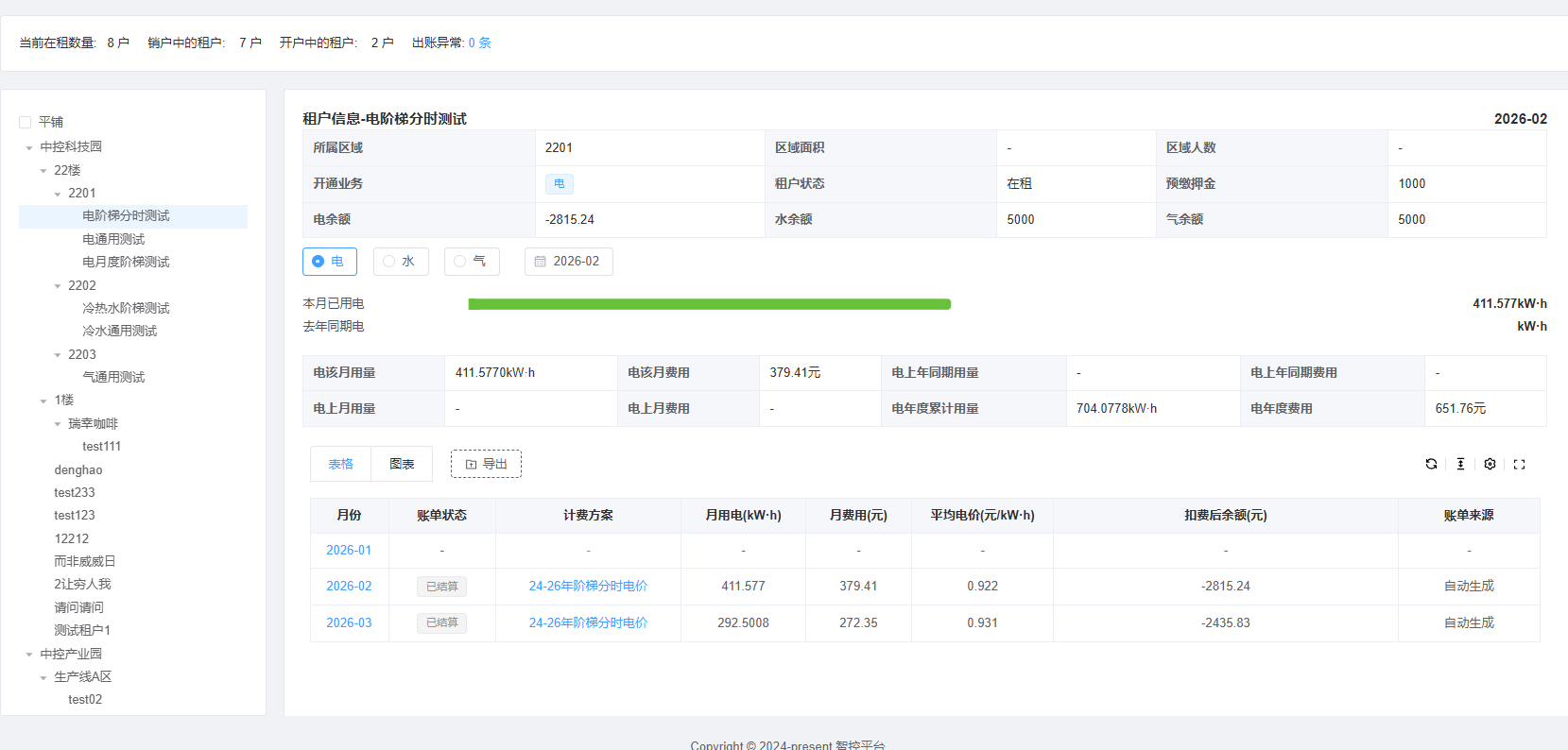
Task: Click the 已结算 status tag in 2026-03 row
Action: [441, 623]
